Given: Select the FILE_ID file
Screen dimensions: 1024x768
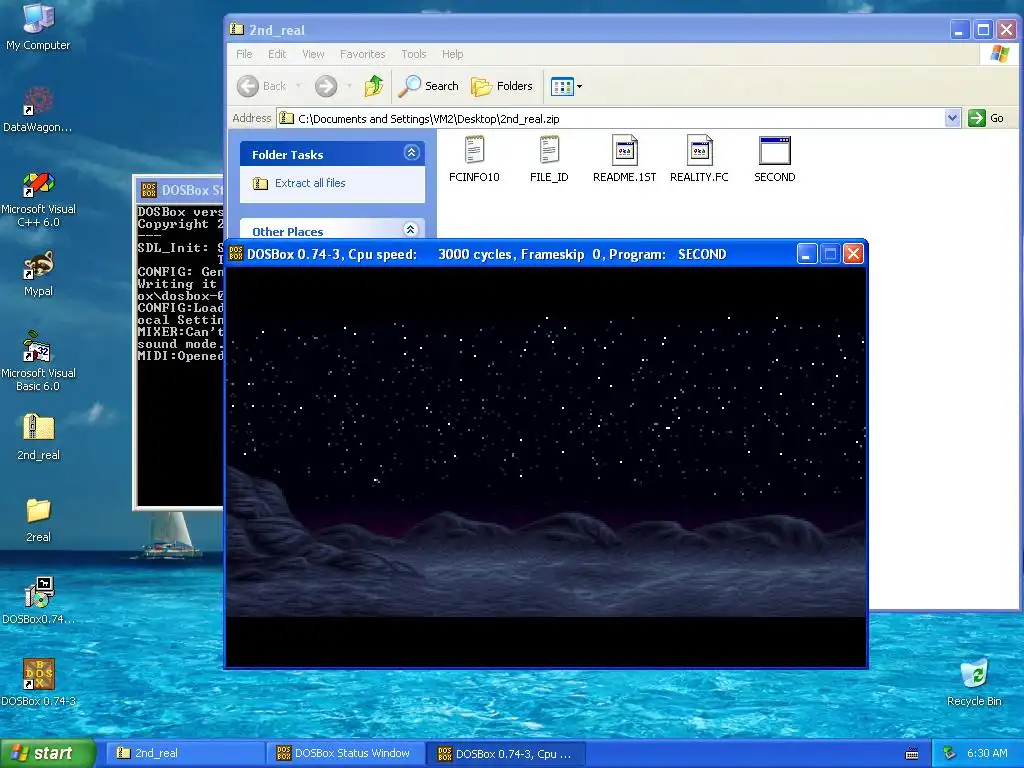Looking at the screenshot, I should pos(549,159).
